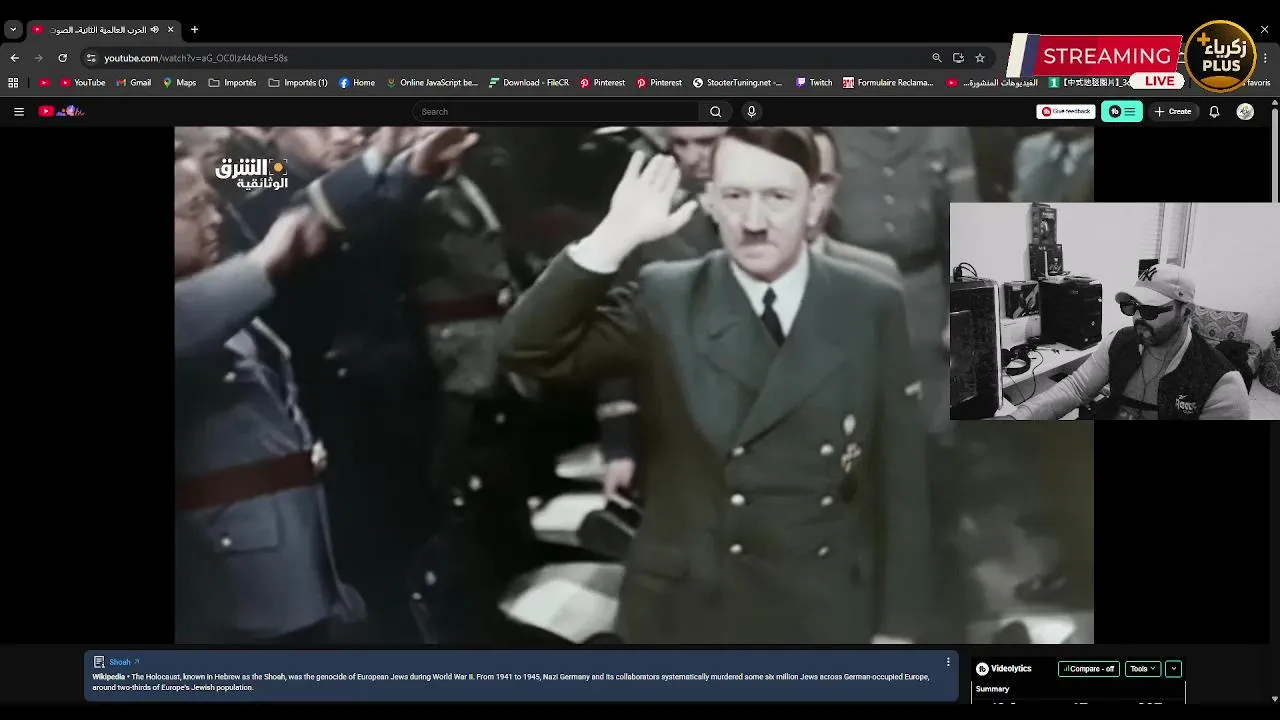Open the account avatar menu
The image size is (1280, 720).
(x=1245, y=112)
